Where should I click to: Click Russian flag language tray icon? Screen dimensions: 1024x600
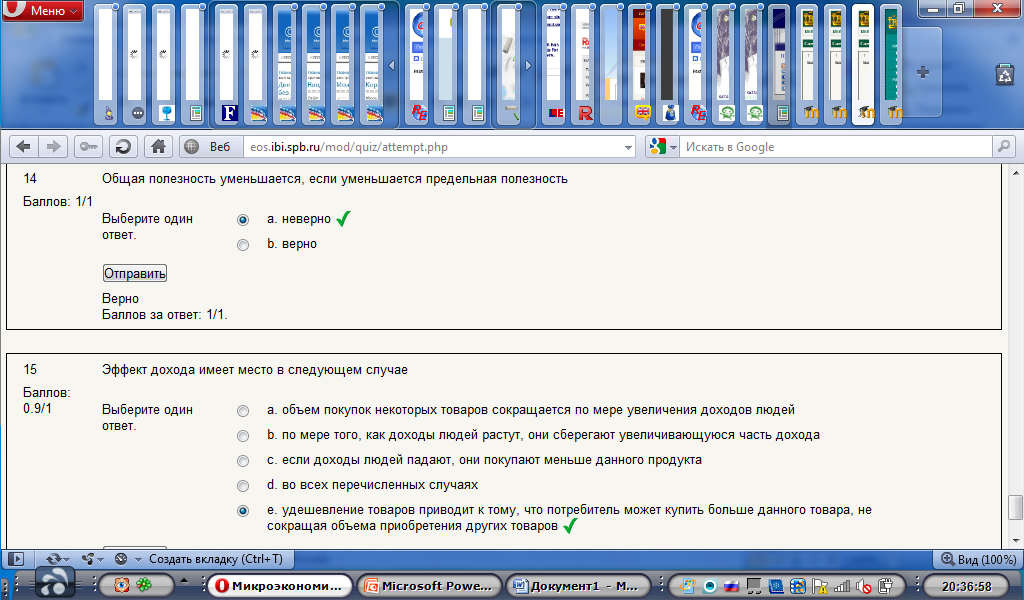tap(732, 586)
